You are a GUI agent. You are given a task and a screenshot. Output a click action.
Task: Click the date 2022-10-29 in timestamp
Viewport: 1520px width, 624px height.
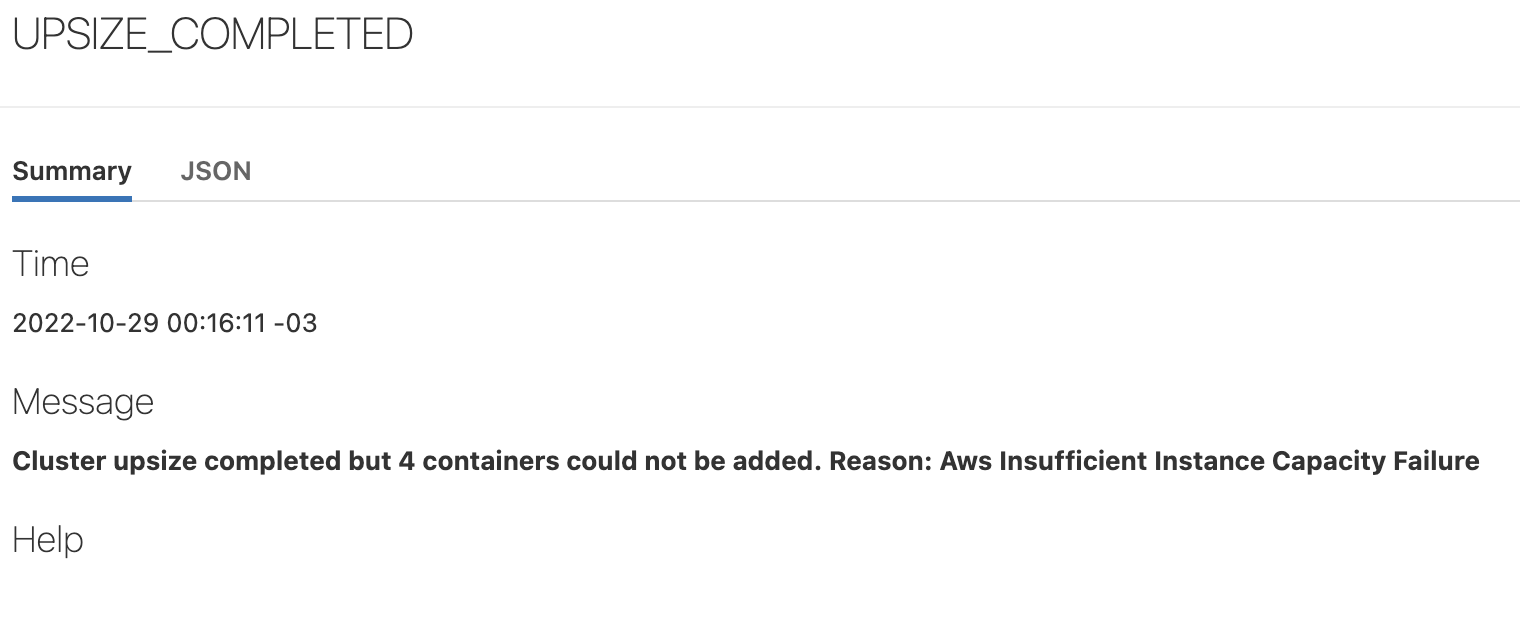pyautogui.click(x=84, y=323)
